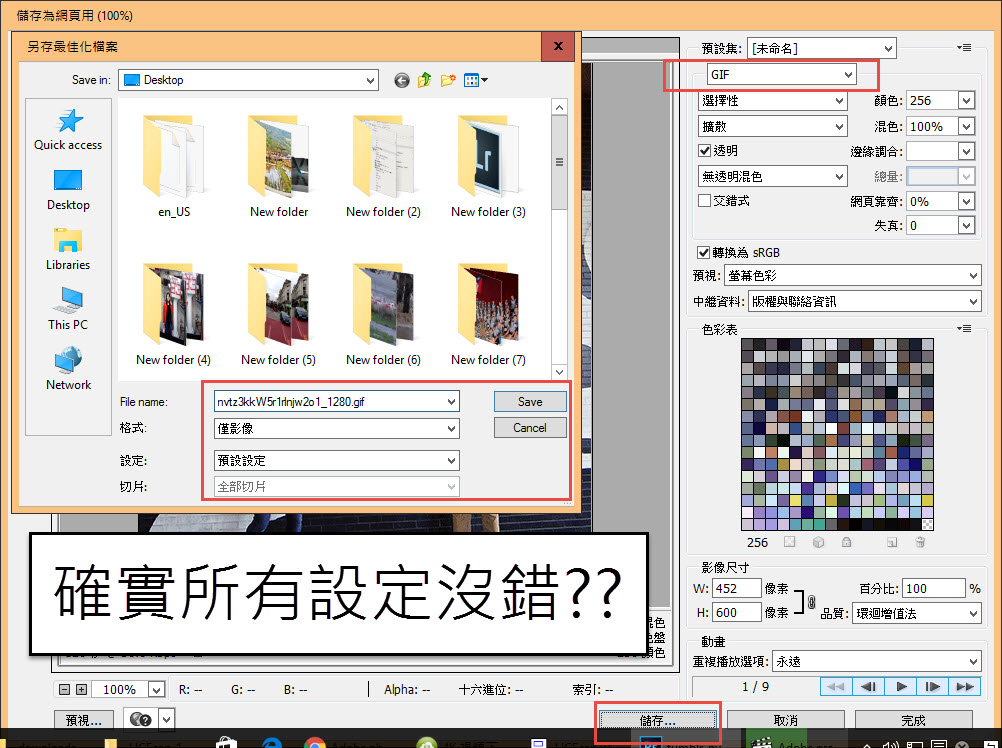Create a new folder with toolbar icon

click(x=448, y=80)
